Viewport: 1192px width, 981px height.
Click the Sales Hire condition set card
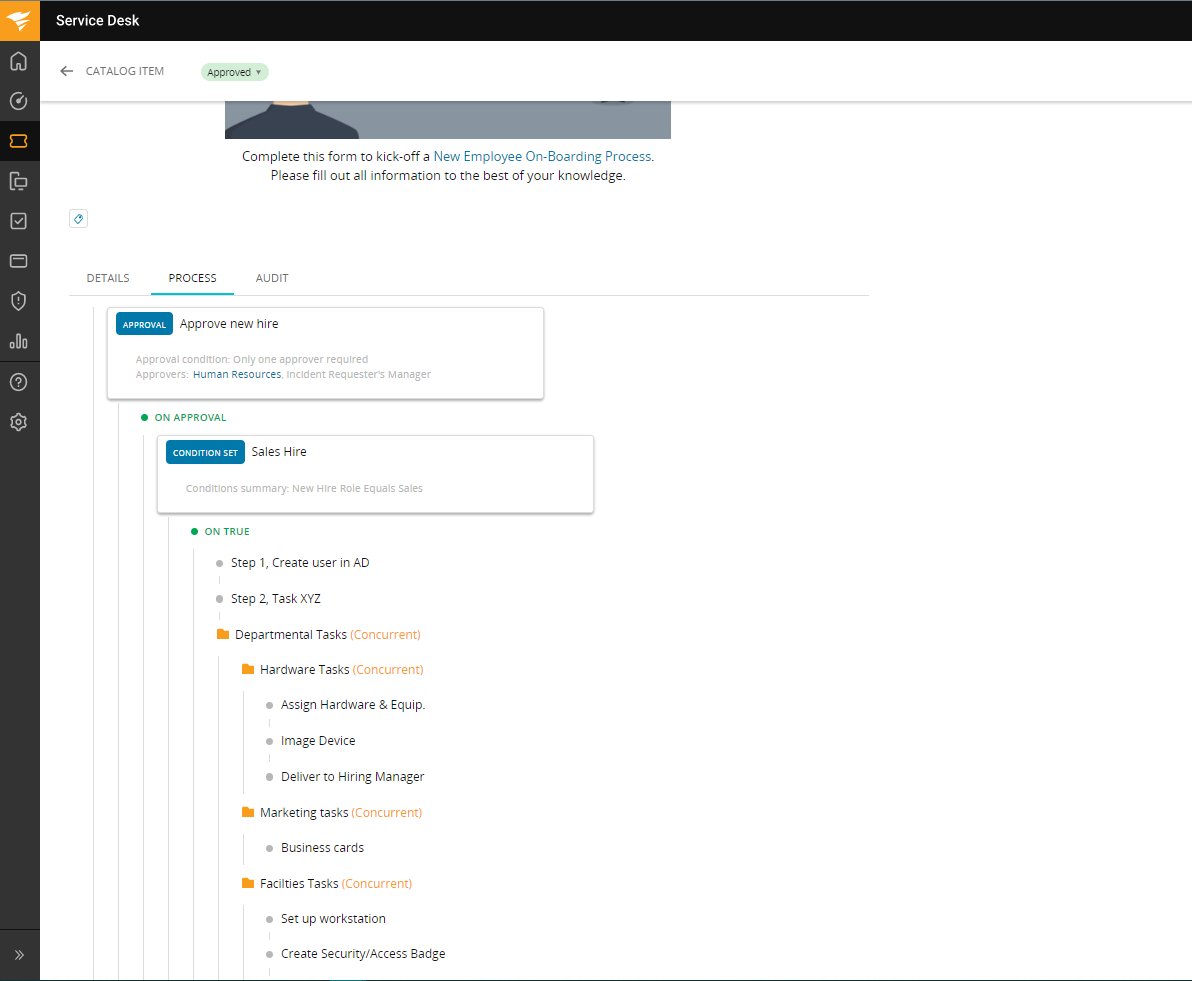point(375,473)
